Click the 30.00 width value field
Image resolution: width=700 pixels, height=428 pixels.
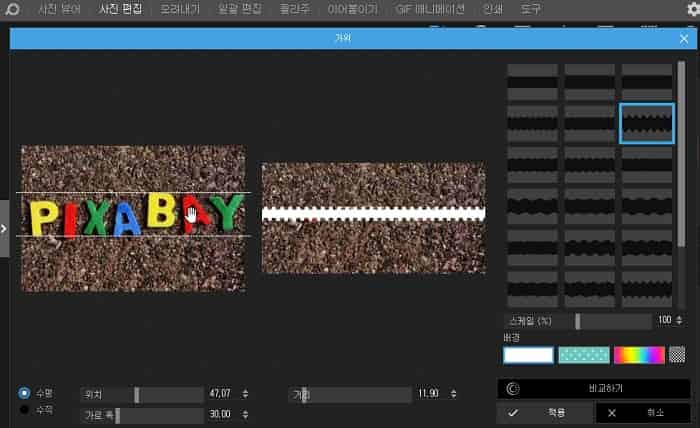pos(221,415)
